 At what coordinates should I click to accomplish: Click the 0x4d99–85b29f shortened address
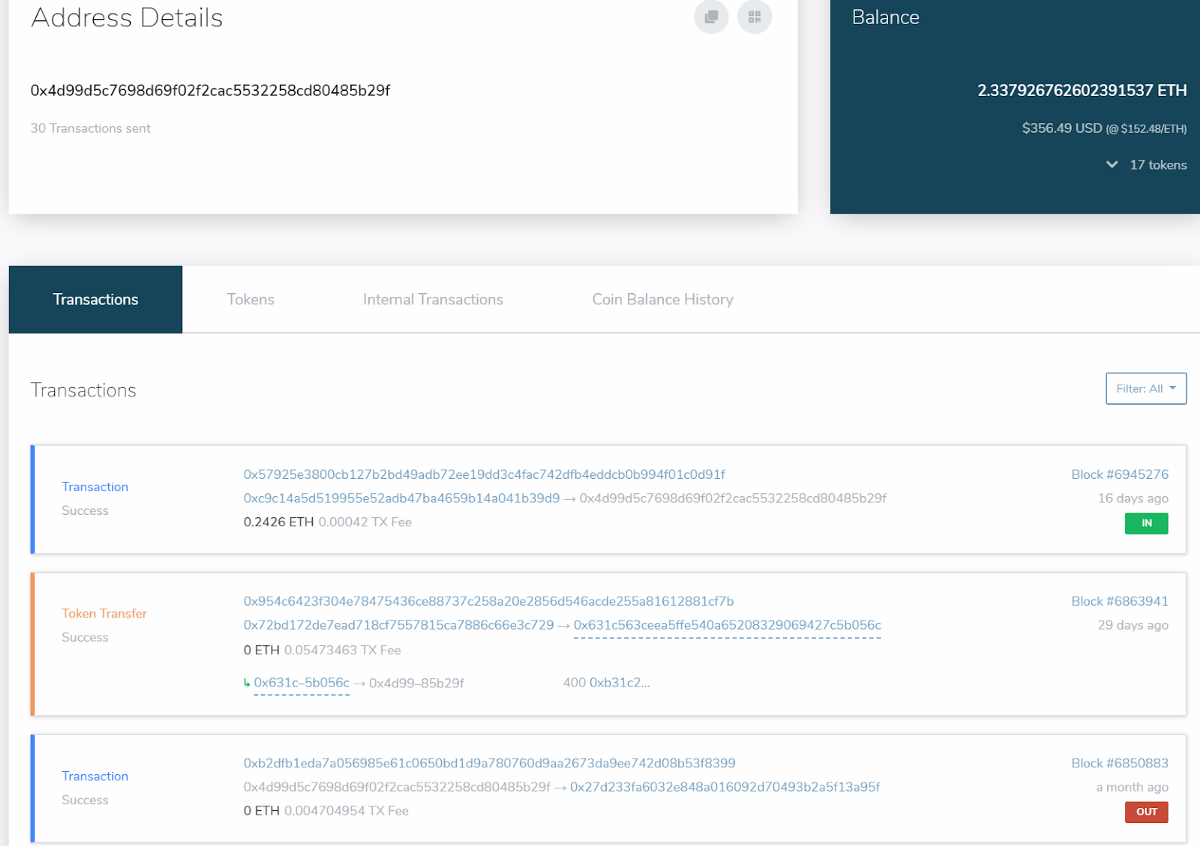pyautogui.click(x=417, y=683)
